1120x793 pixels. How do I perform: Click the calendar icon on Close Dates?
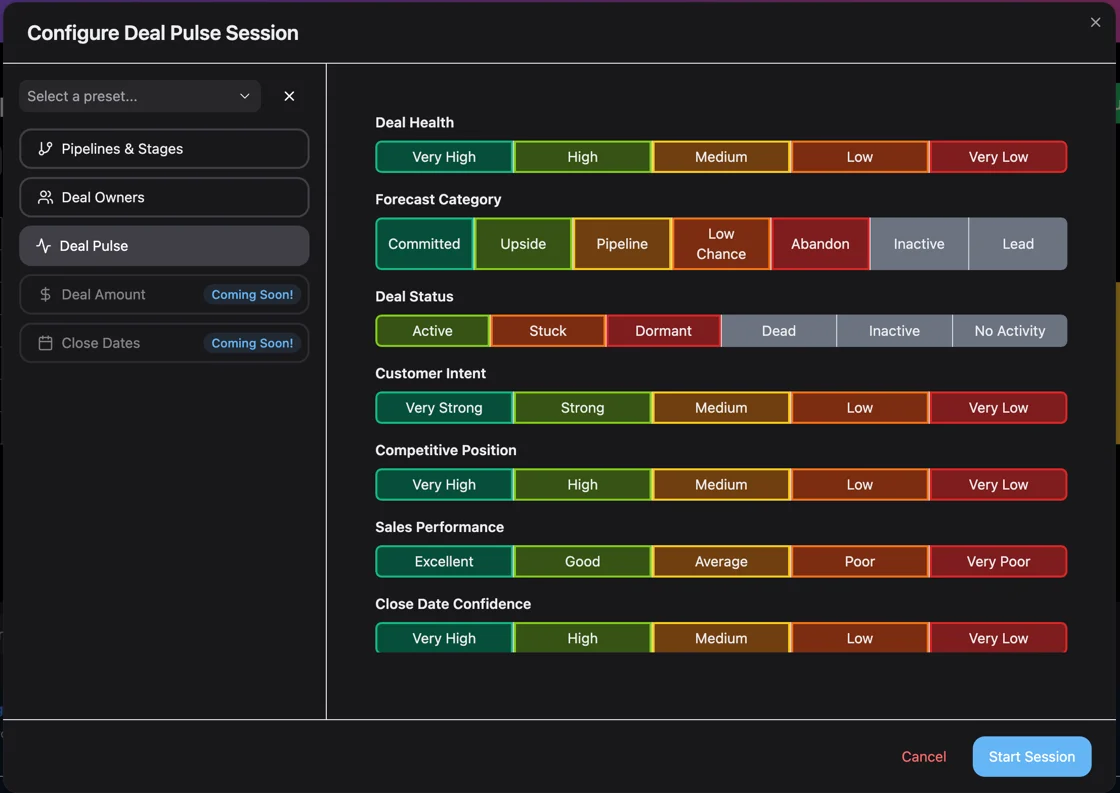coord(44,343)
